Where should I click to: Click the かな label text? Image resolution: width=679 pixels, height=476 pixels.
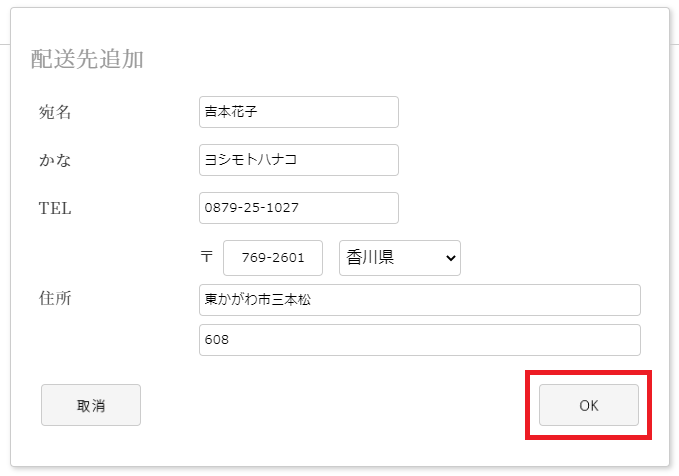click(x=55, y=160)
